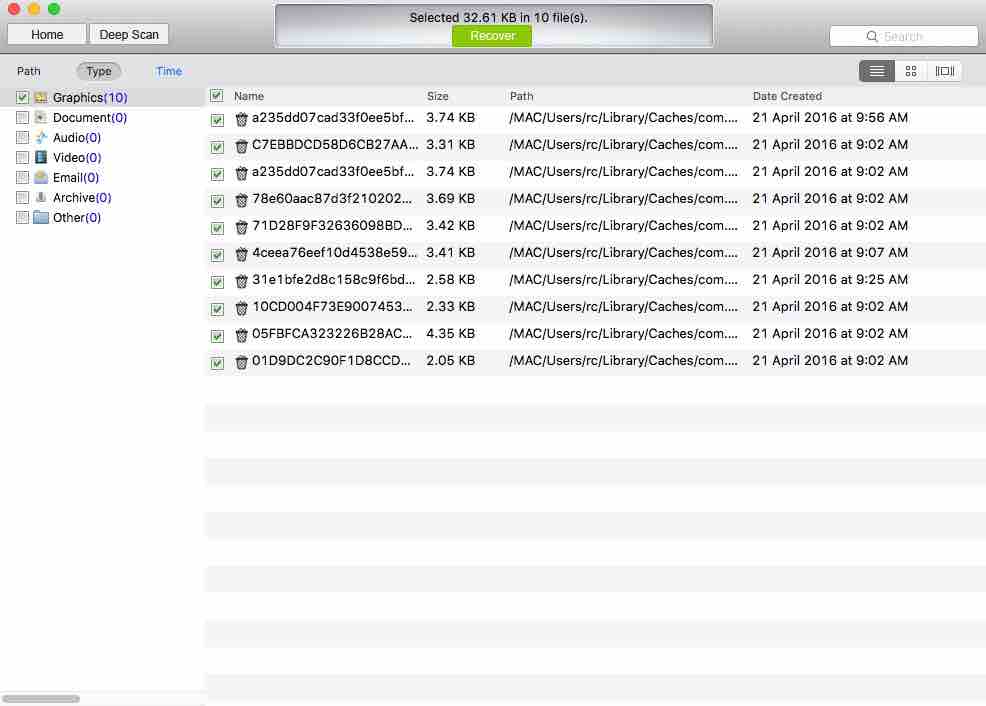986x706 pixels.
Task: Switch to the Time tab
Action: pyautogui.click(x=169, y=71)
